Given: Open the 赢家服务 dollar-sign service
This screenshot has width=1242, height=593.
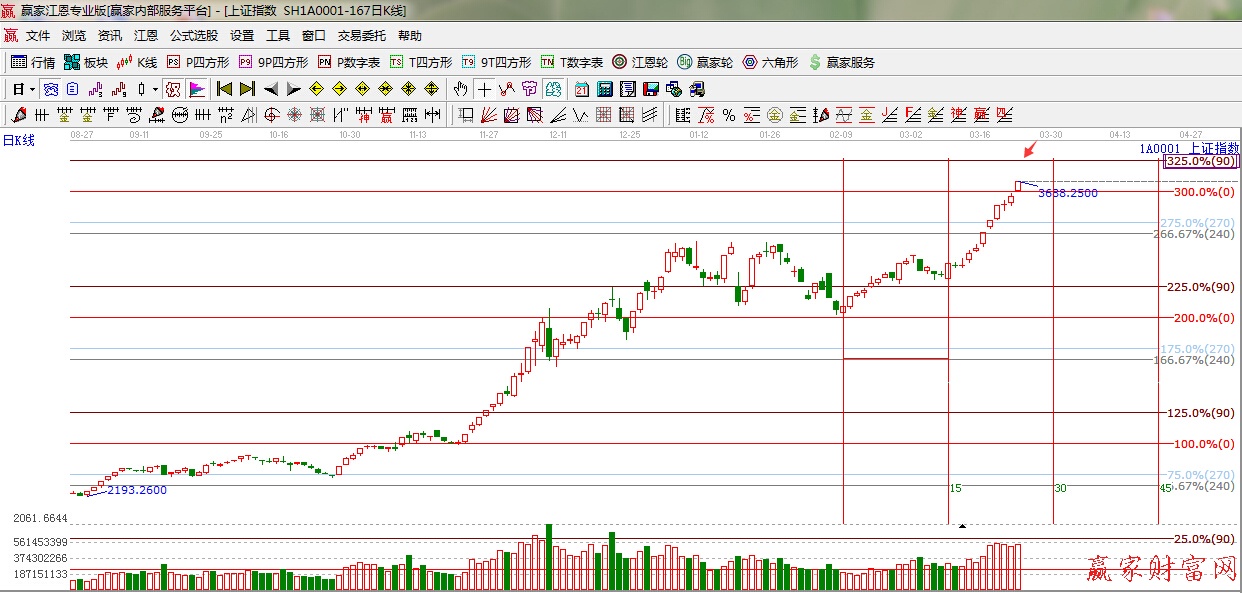Looking at the screenshot, I should (841, 62).
